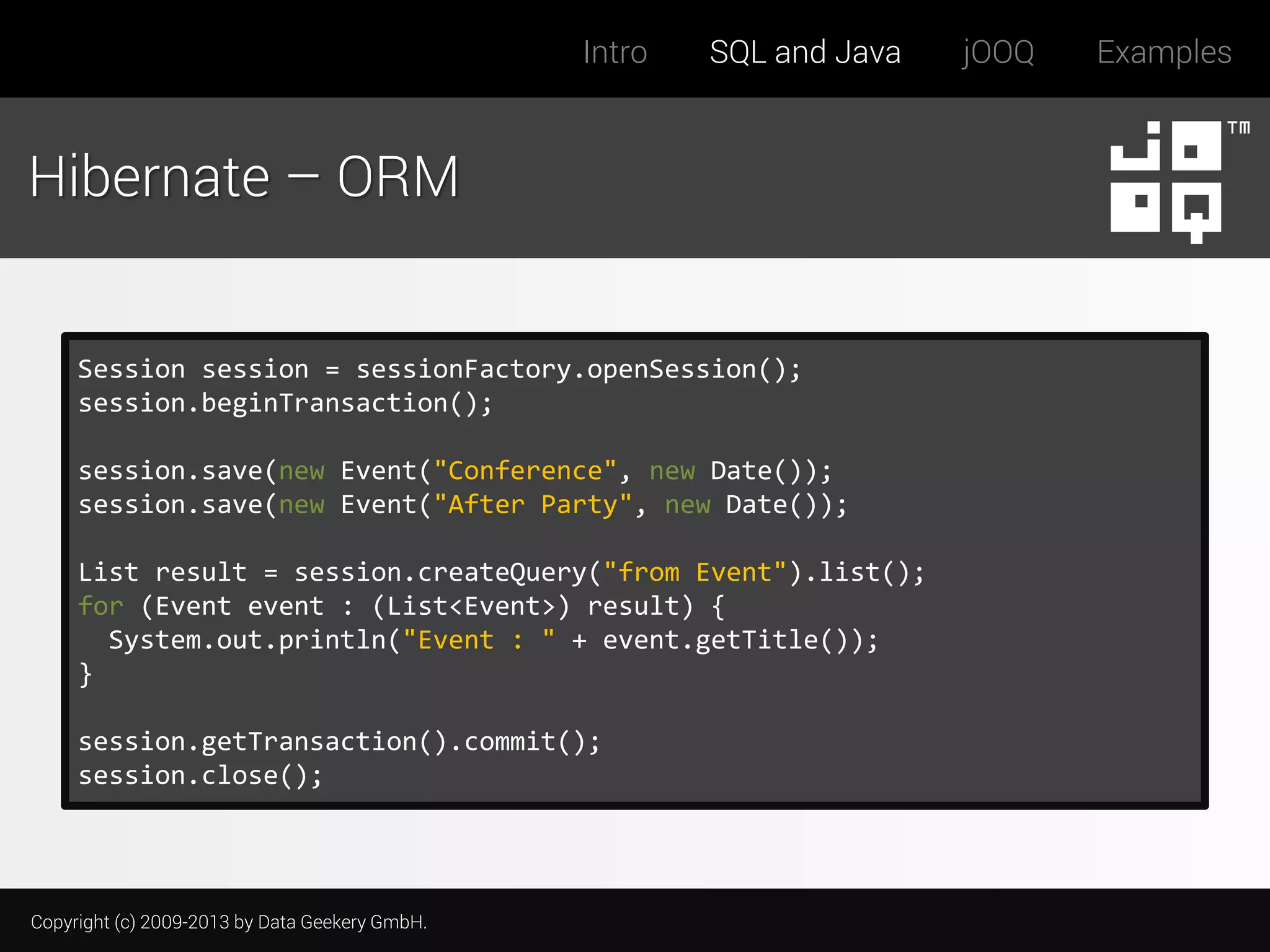Click the session.beginTransaction() line

[285, 404]
